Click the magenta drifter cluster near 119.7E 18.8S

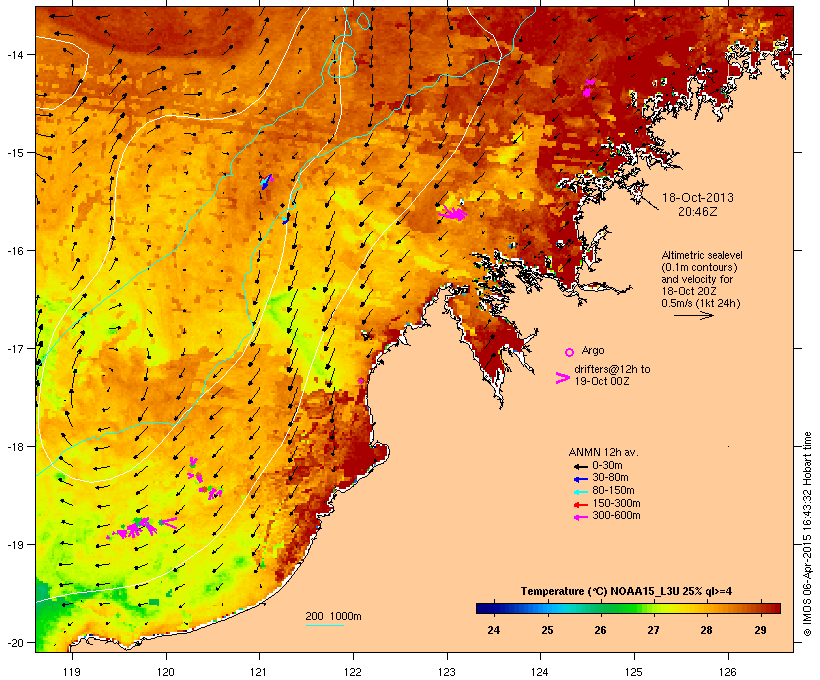[x=133, y=528]
